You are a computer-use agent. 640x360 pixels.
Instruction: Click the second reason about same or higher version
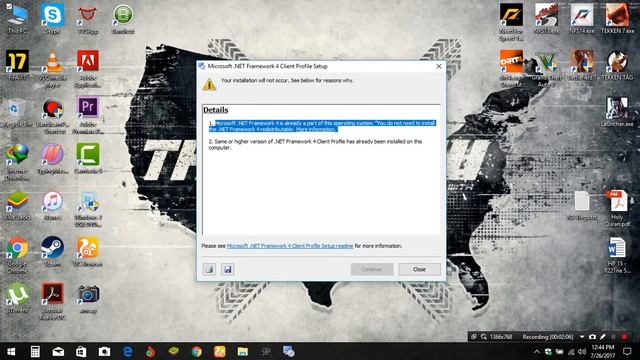(315, 144)
